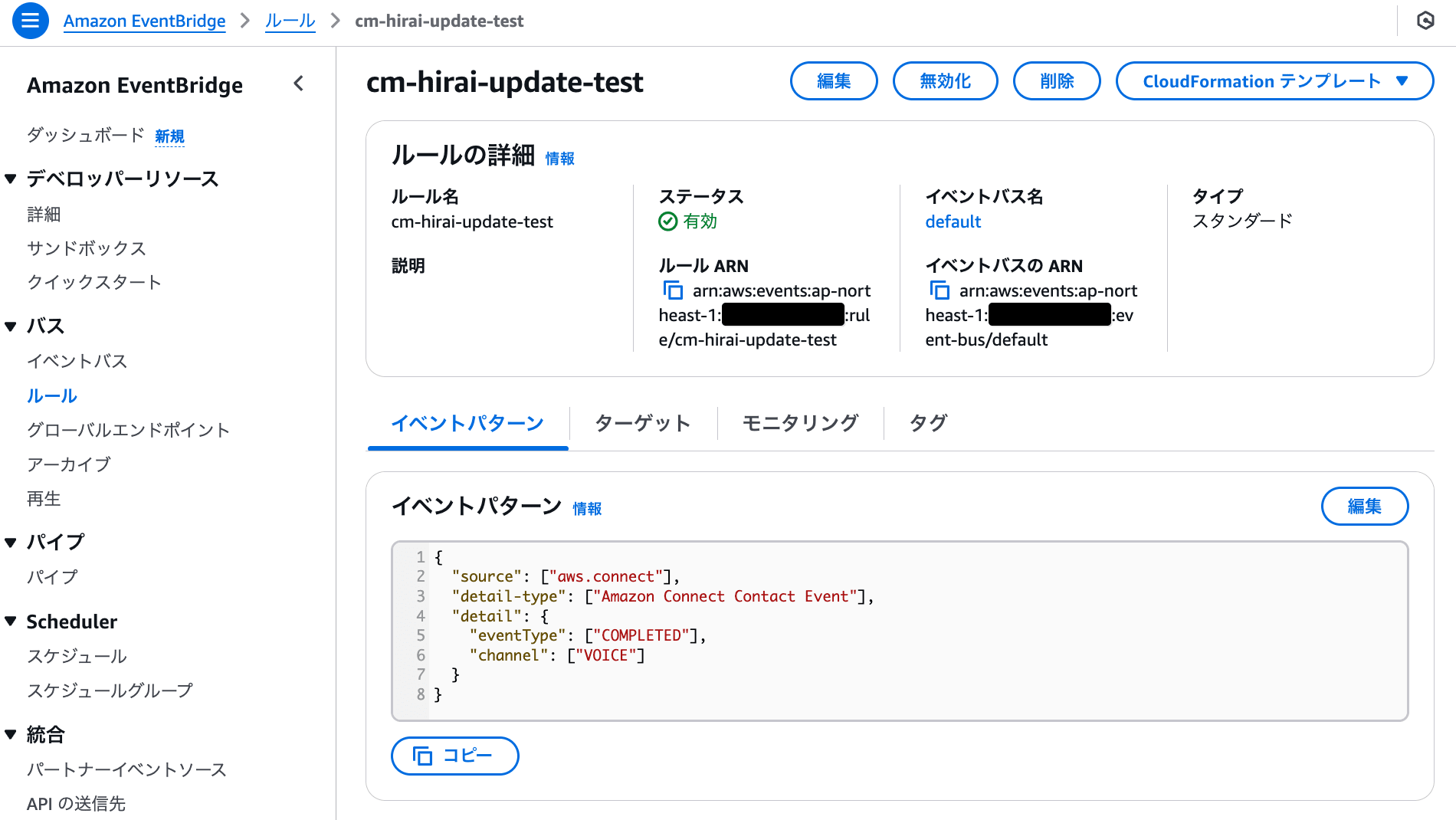Open パートナーイベントソース in the sidebar

pos(126,769)
